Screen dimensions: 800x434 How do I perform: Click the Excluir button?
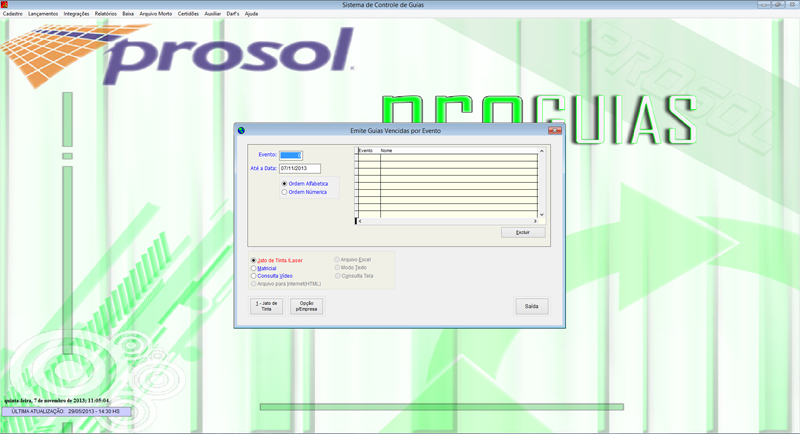click(523, 233)
